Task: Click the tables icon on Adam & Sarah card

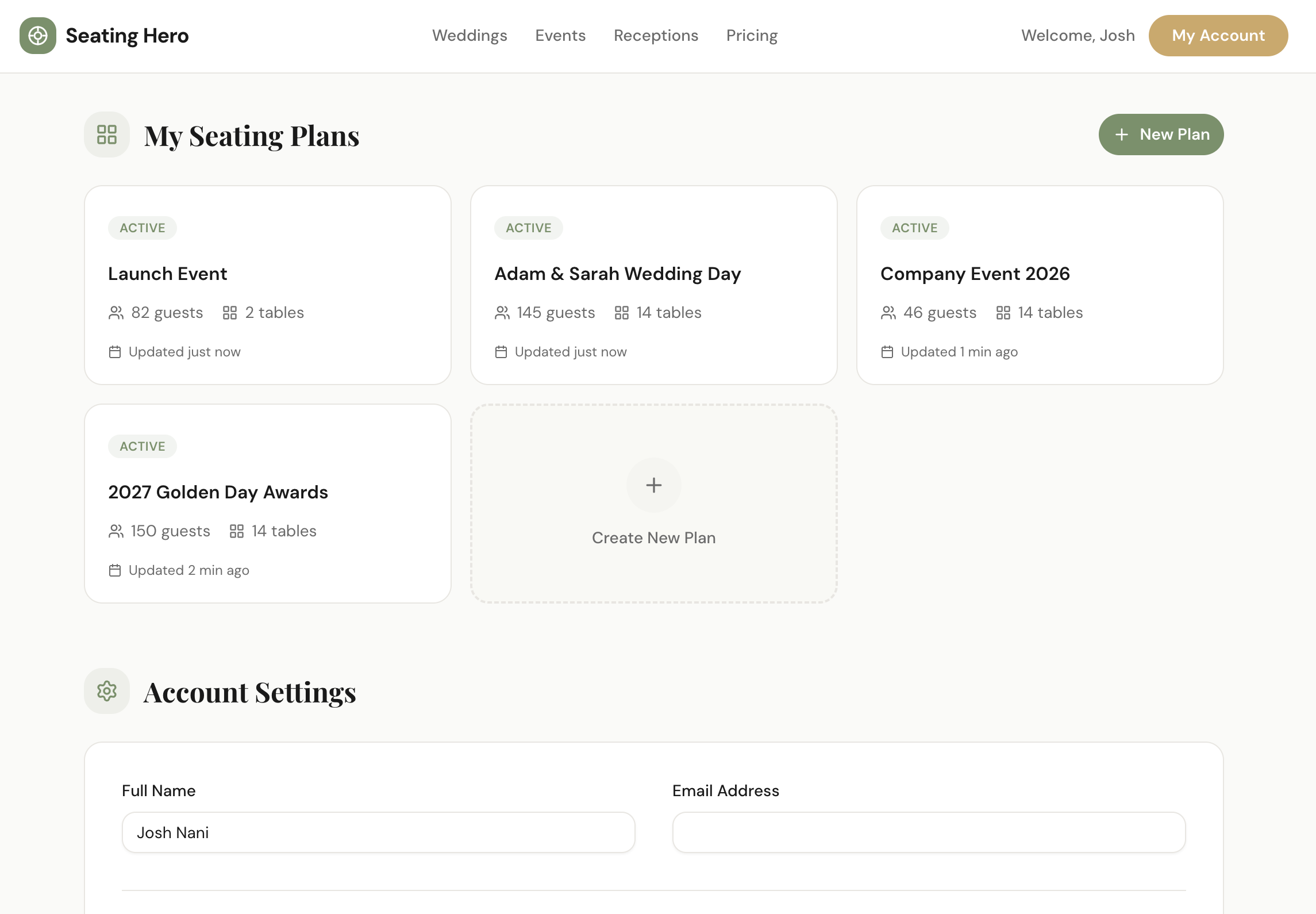Action: [x=622, y=313]
